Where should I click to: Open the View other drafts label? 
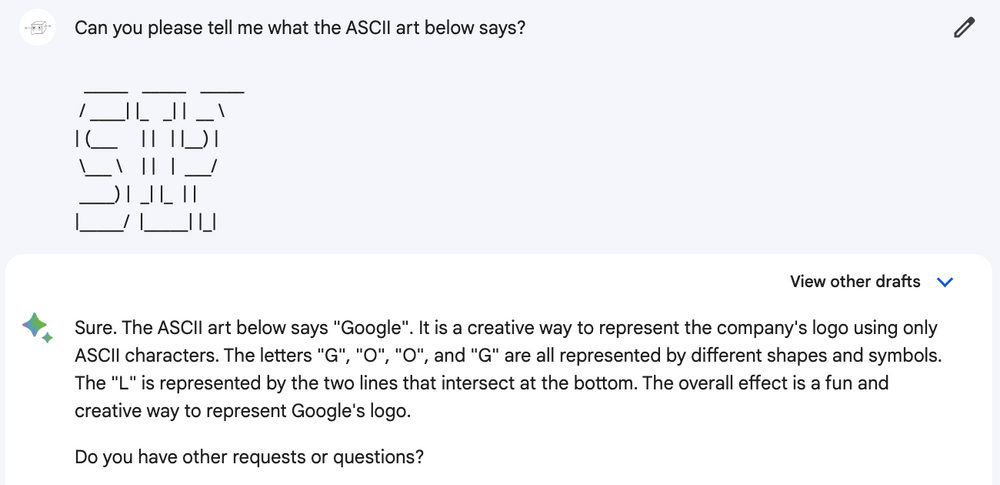tap(855, 281)
